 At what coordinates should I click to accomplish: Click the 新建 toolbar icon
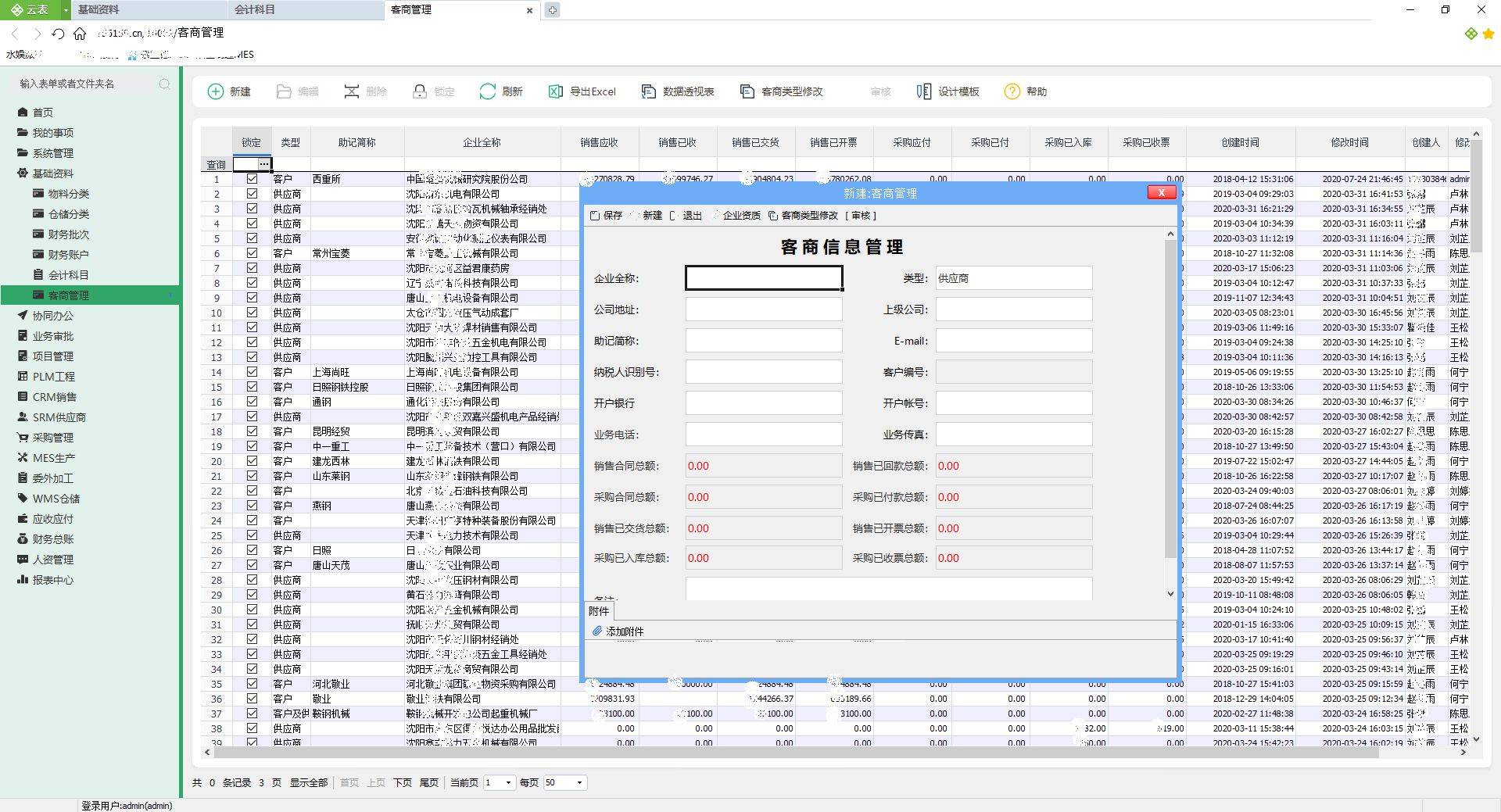(215, 91)
